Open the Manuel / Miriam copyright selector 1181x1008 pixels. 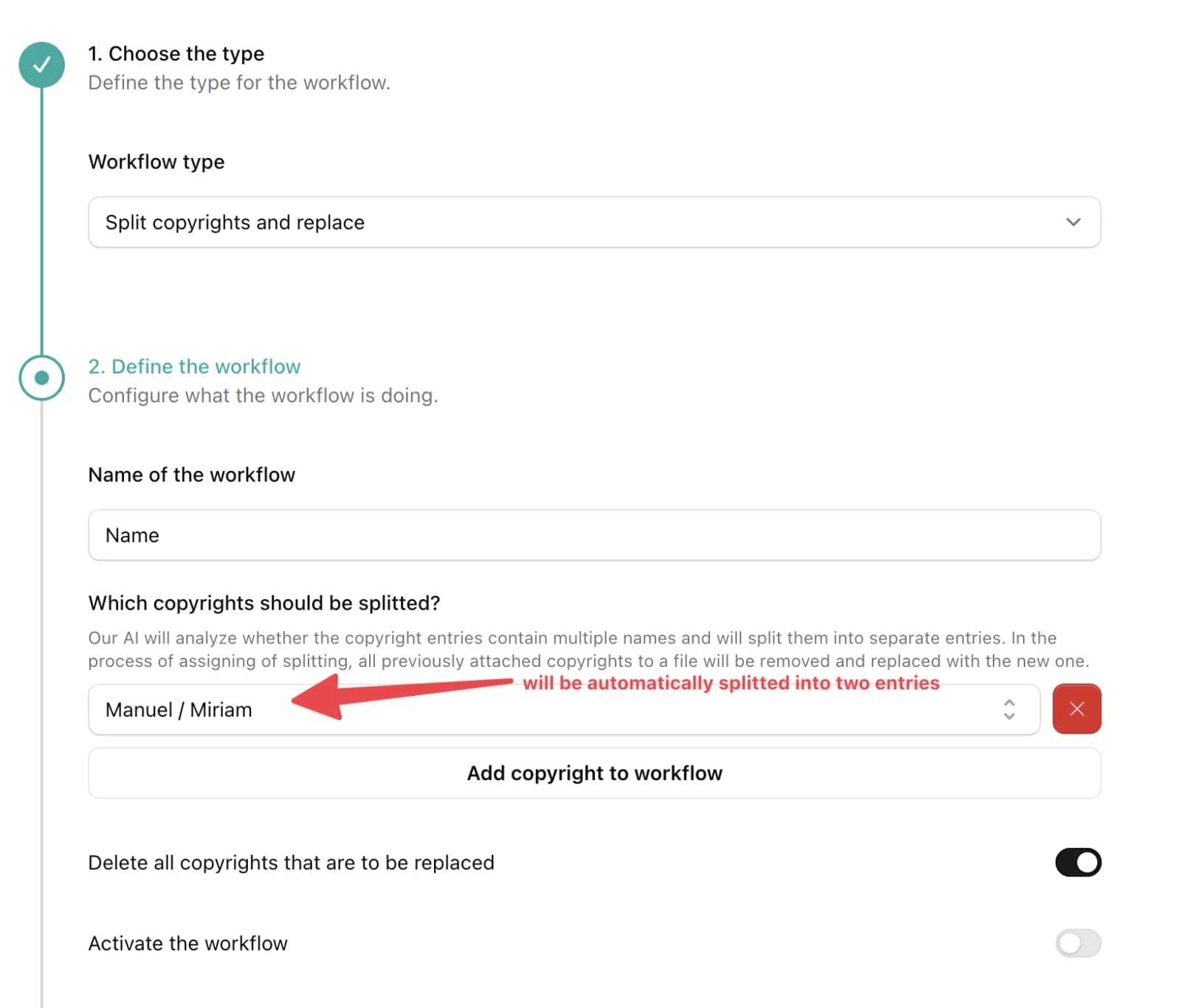point(564,709)
